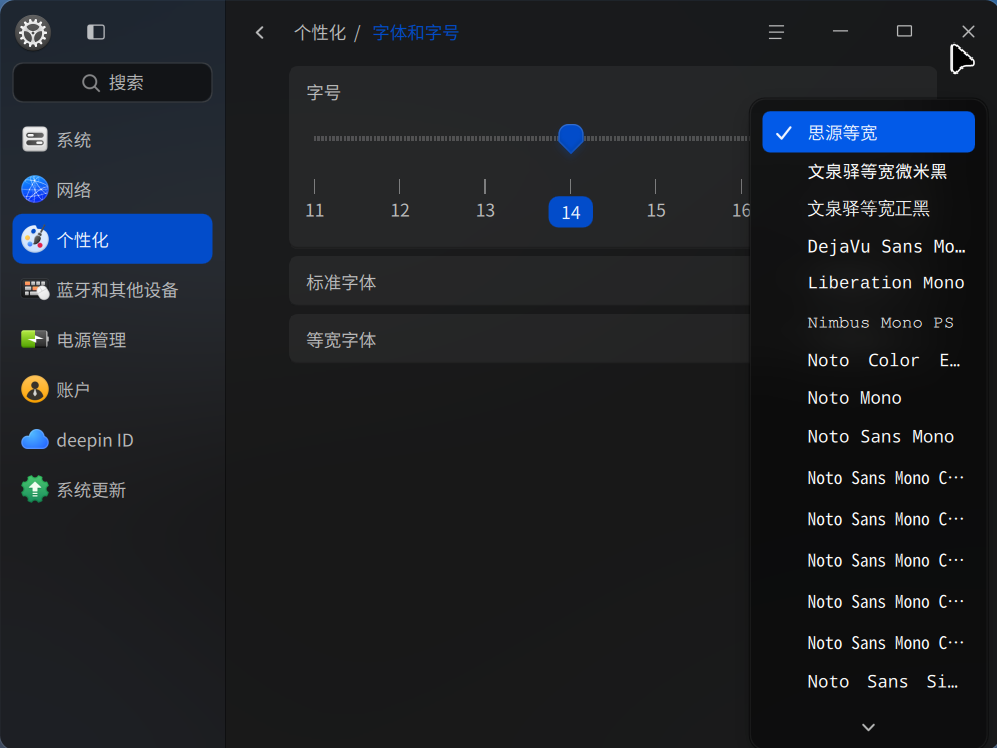The image size is (997, 748).
Task: Open 系统更新 in the sidebar
Action: [113, 490]
